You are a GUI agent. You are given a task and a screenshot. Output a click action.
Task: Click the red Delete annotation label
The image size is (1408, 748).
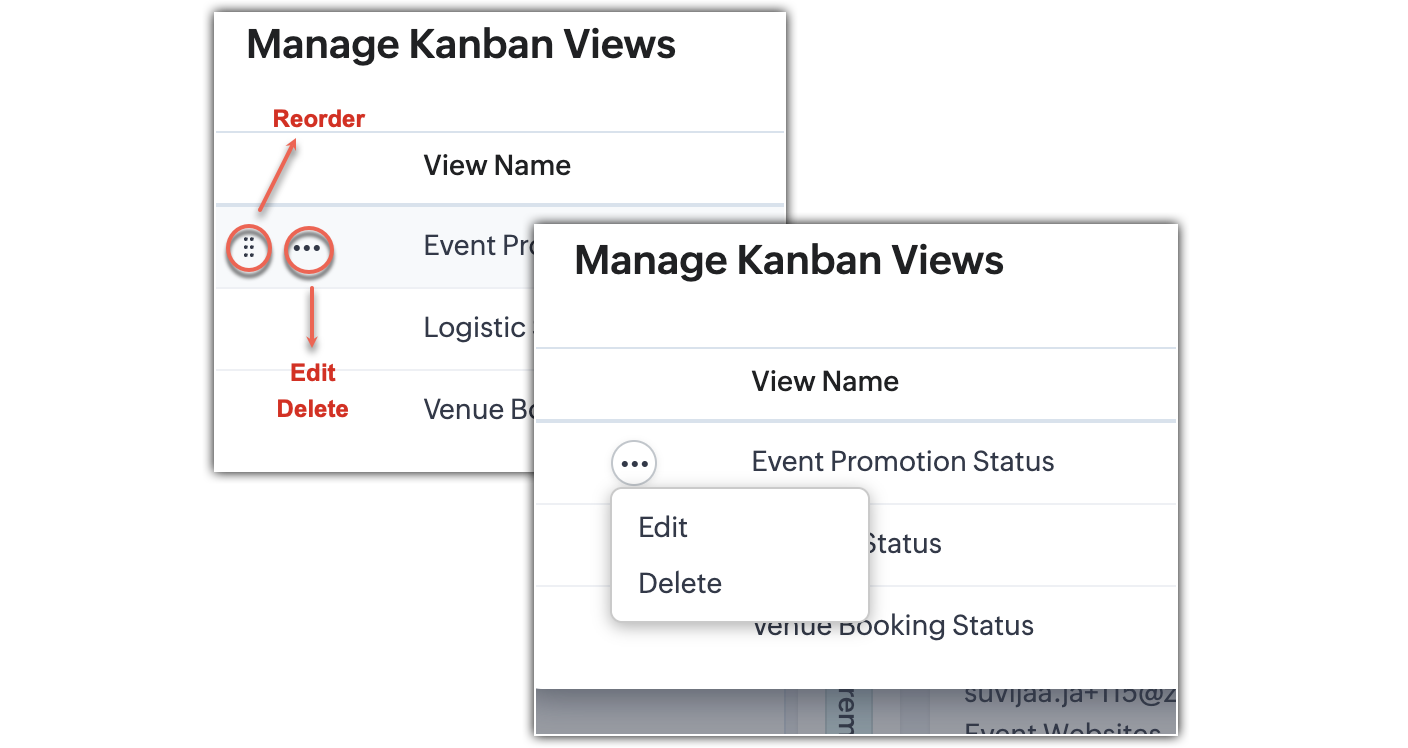(x=313, y=409)
